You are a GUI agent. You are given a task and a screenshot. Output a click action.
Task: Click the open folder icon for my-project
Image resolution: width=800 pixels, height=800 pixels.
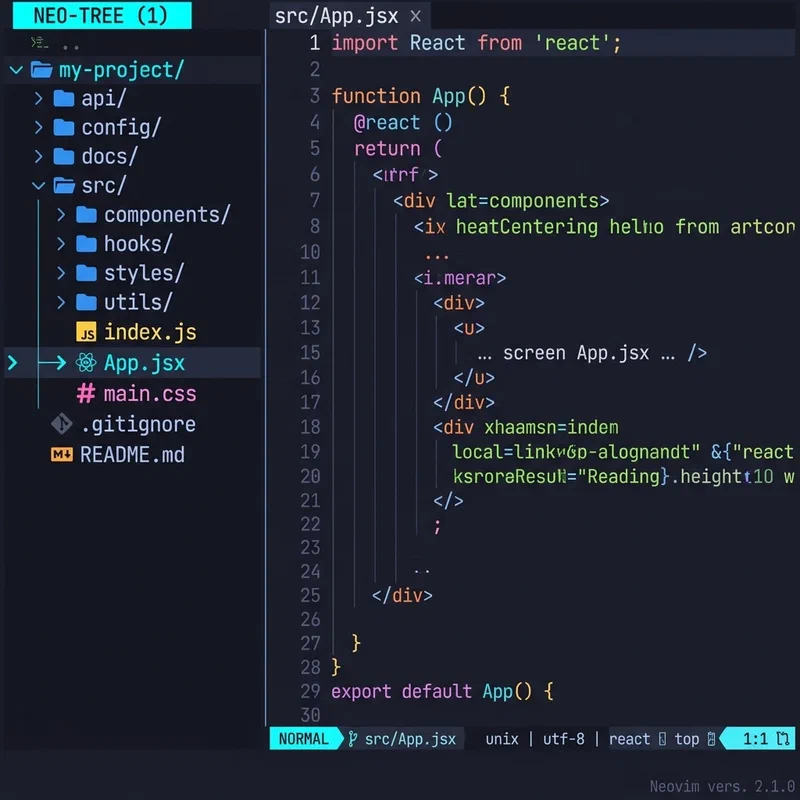(41, 70)
